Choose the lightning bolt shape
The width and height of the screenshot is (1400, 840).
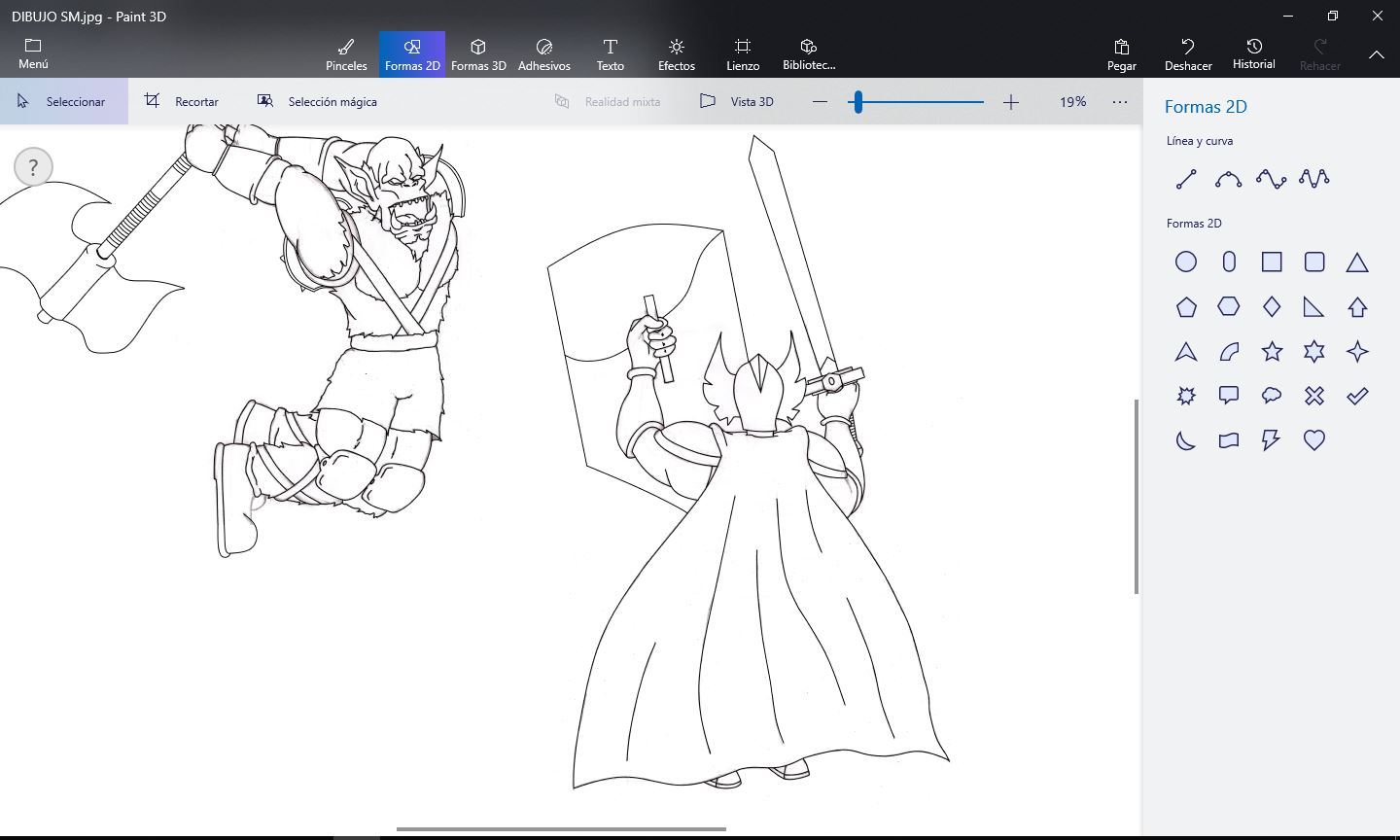pos(1271,440)
